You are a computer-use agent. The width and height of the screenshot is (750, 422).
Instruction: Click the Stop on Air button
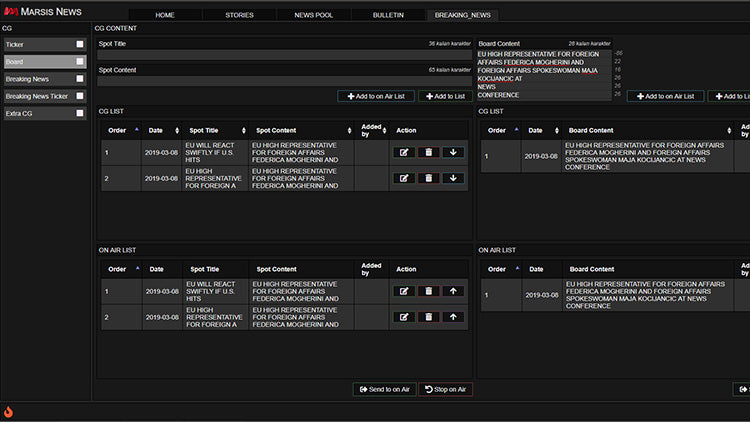coord(446,389)
